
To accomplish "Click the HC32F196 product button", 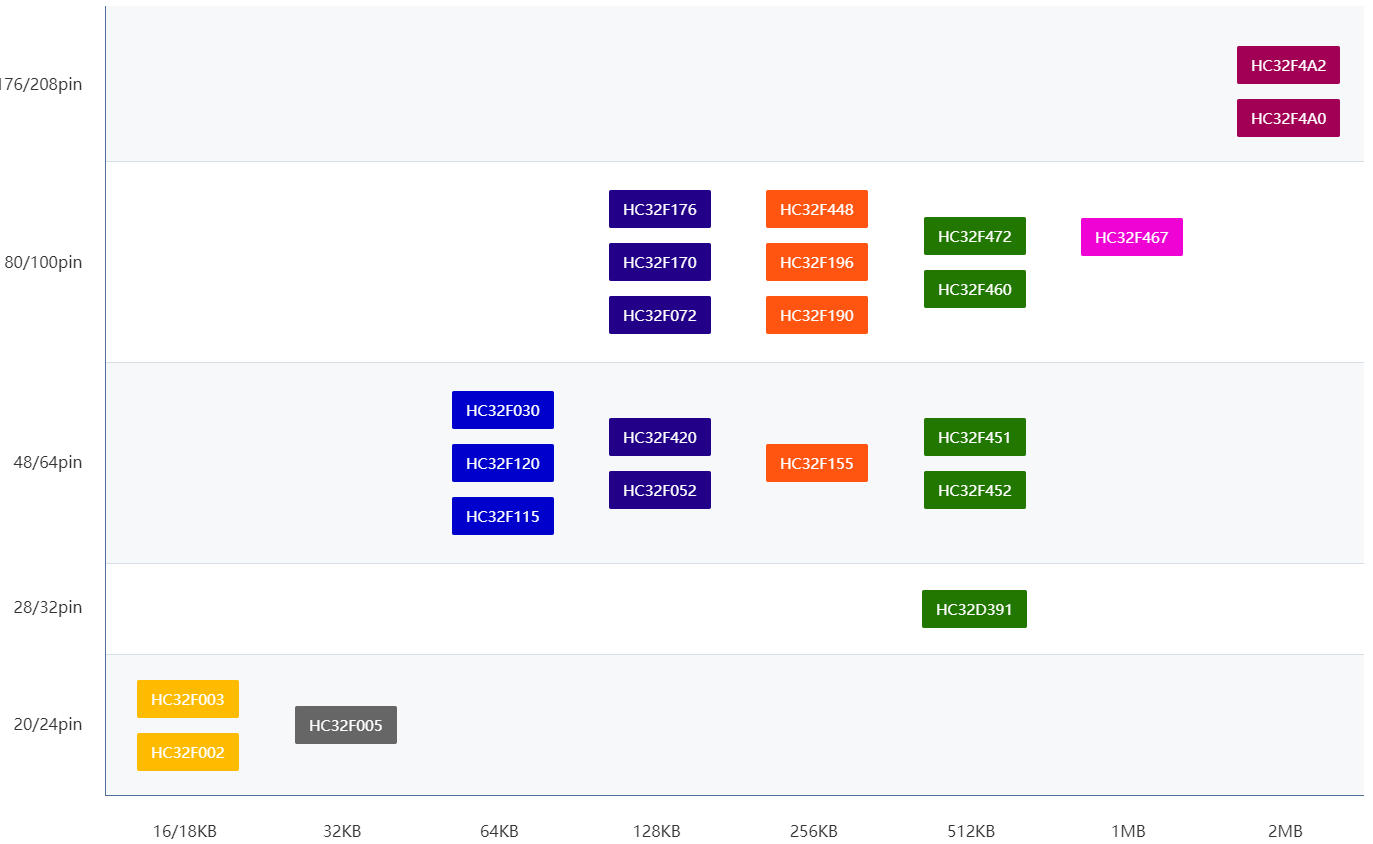I will point(817,262).
